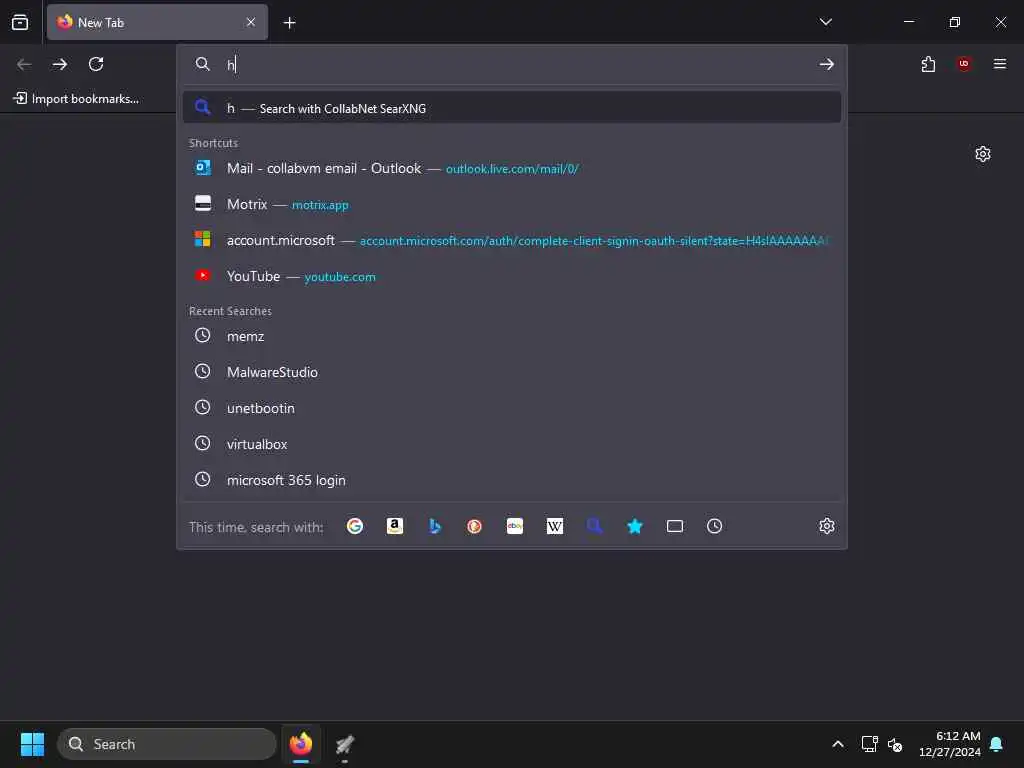Search this time with Google

tap(355, 526)
